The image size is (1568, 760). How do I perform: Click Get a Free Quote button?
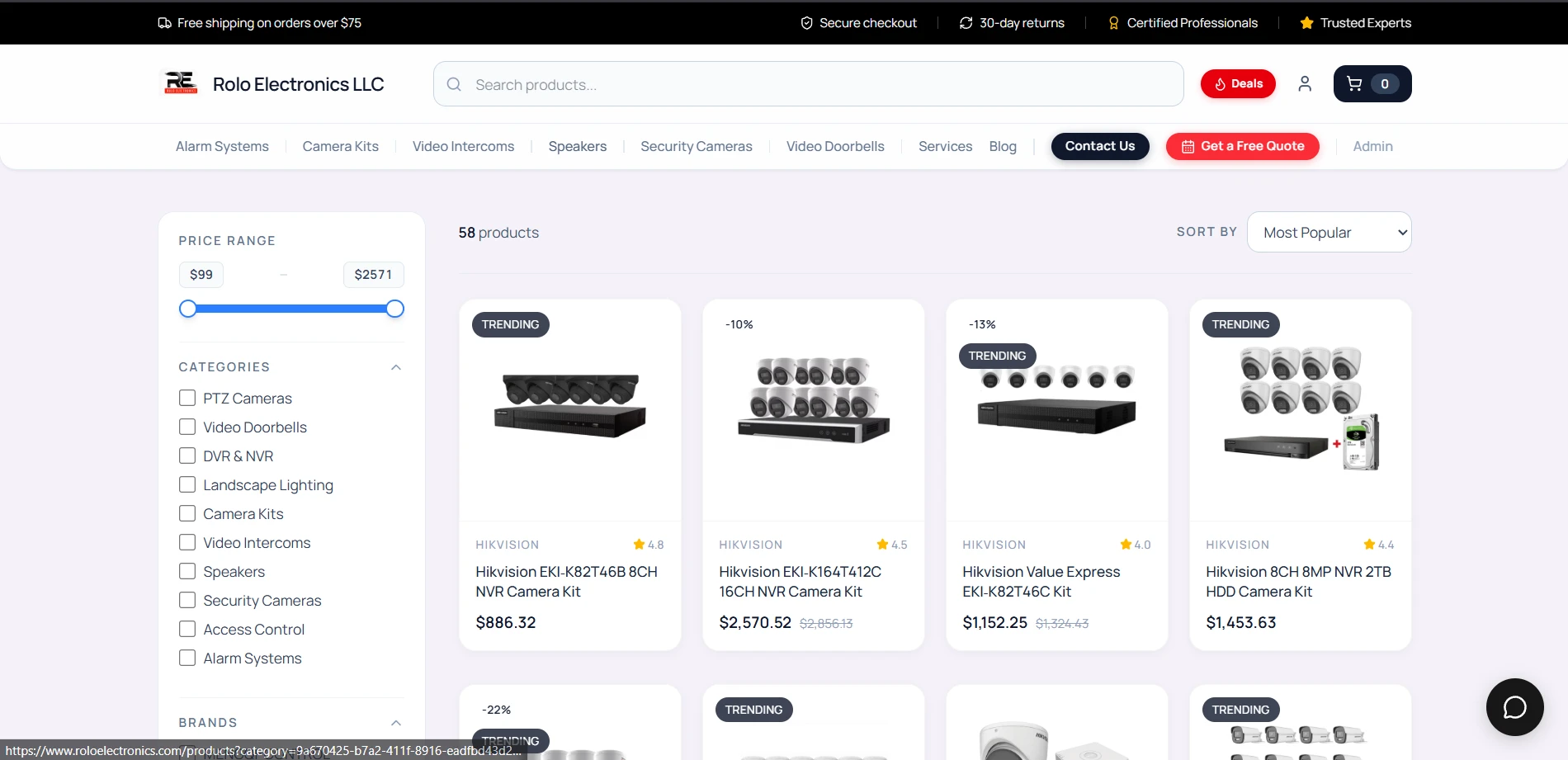click(1243, 146)
